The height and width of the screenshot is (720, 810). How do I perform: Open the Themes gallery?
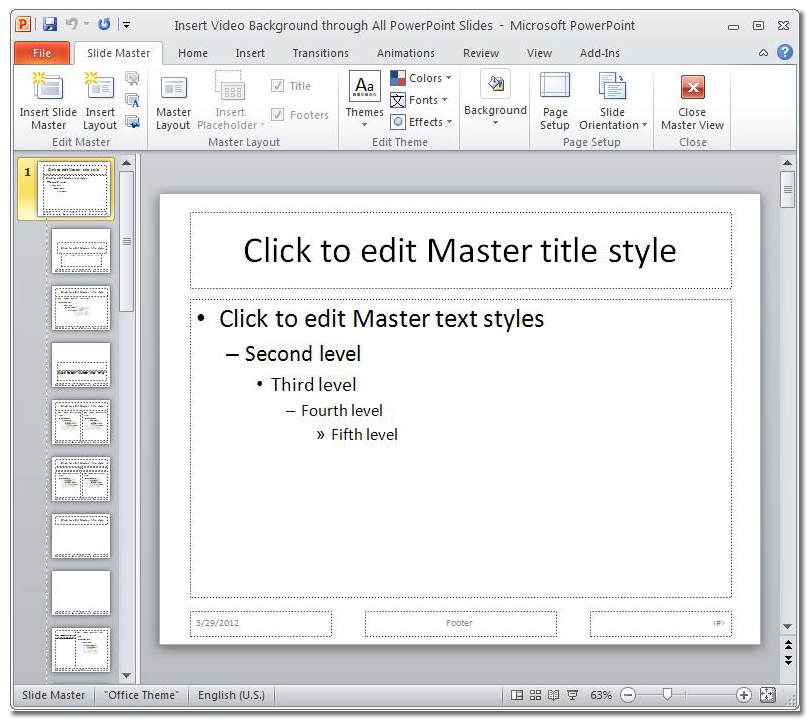pos(364,97)
